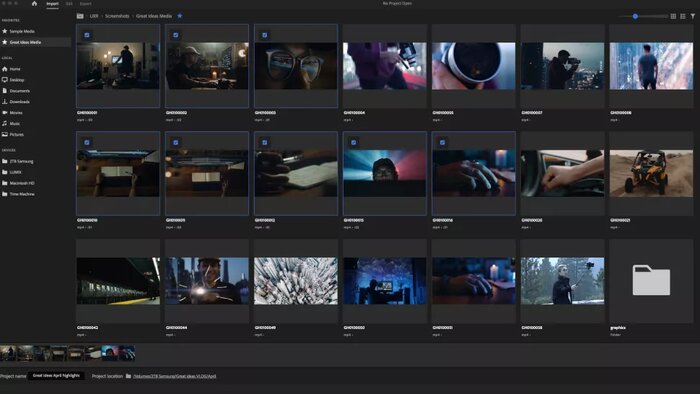Deselect the projector-light clip GH0100015 checkbox
This screenshot has width=700, height=394.
pos(354,142)
